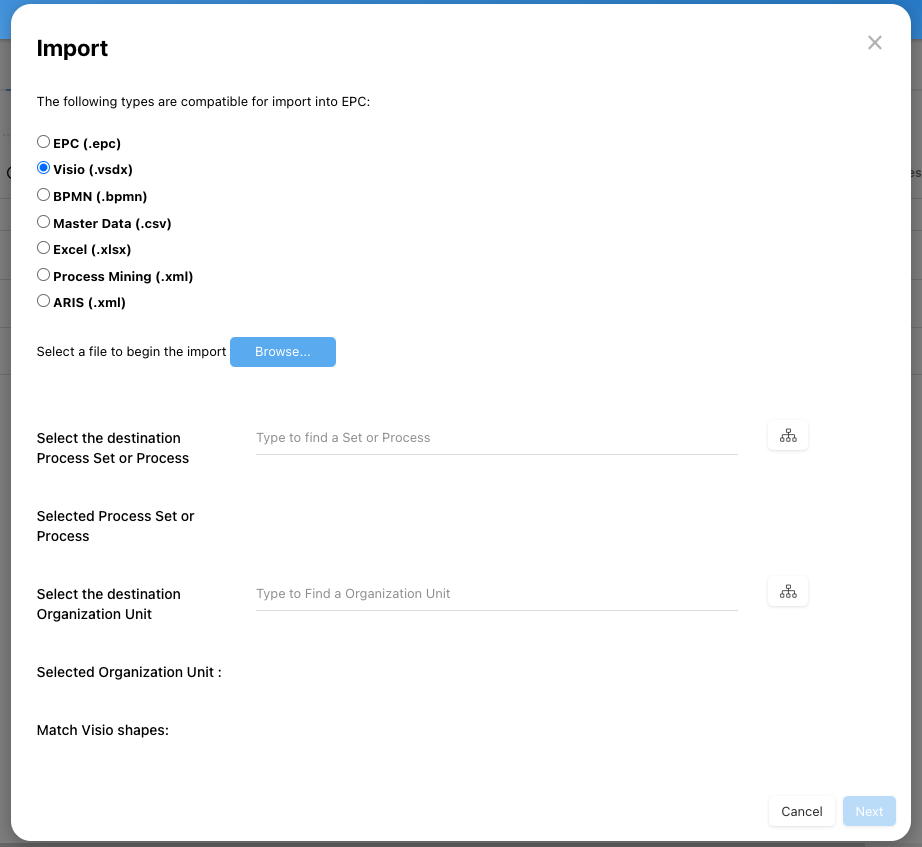Click the 'Match Visio shapes:' label
This screenshot has width=922, height=847.
(103, 730)
